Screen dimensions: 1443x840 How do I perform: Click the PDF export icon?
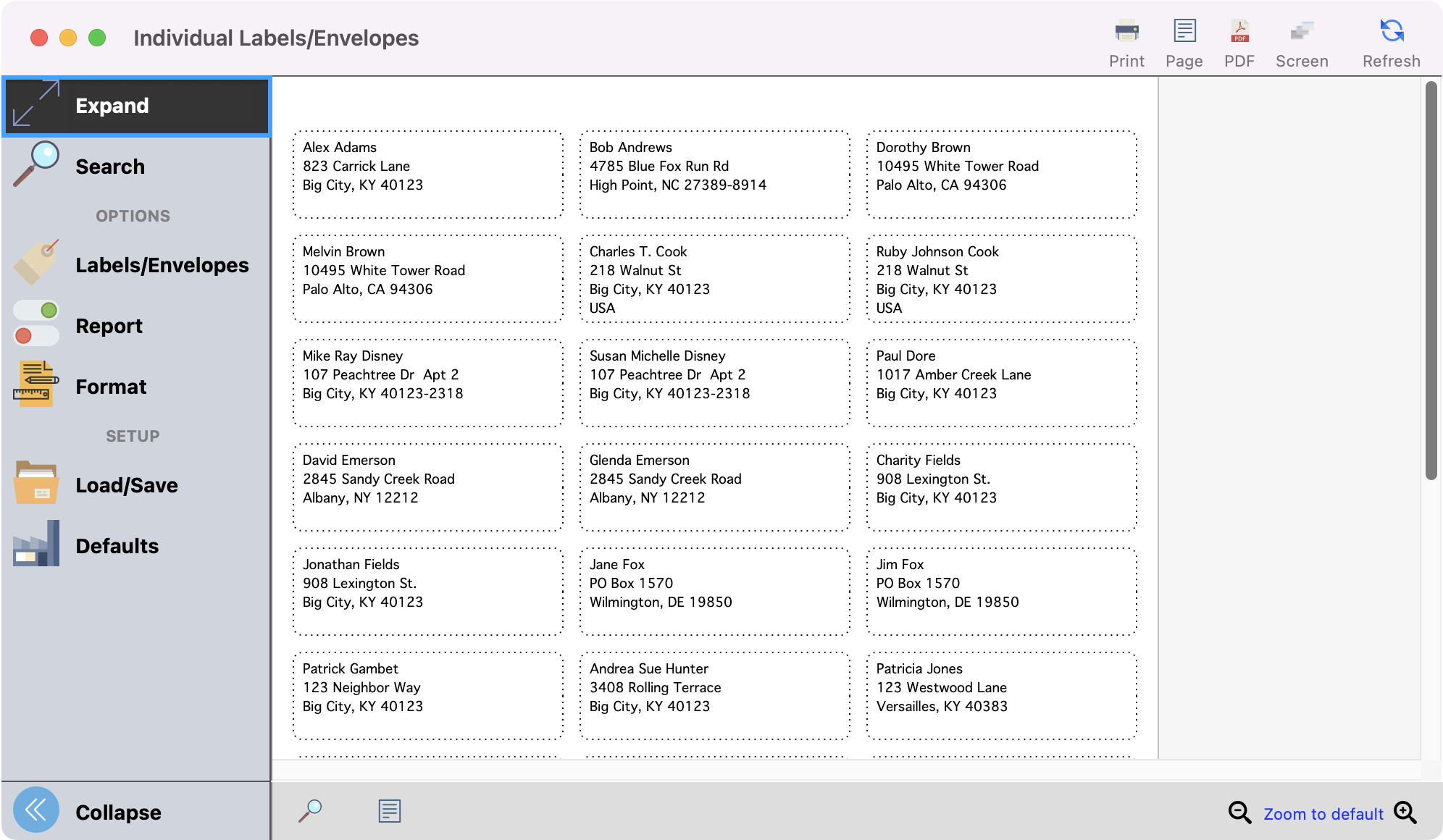point(1239,31)
